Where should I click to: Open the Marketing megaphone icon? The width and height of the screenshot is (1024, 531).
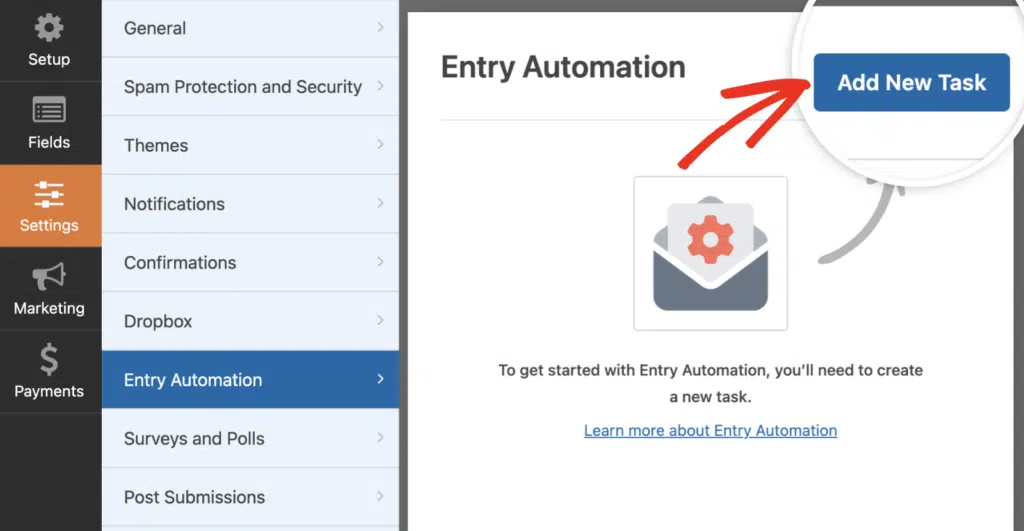pos(49,277)
